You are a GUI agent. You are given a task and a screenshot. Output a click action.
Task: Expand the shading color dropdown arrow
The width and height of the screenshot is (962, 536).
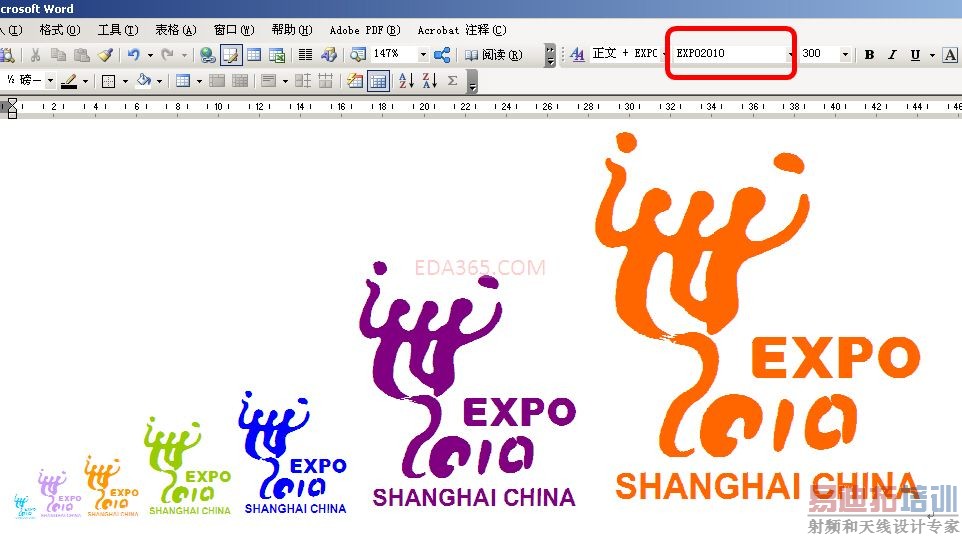[160, 80]
